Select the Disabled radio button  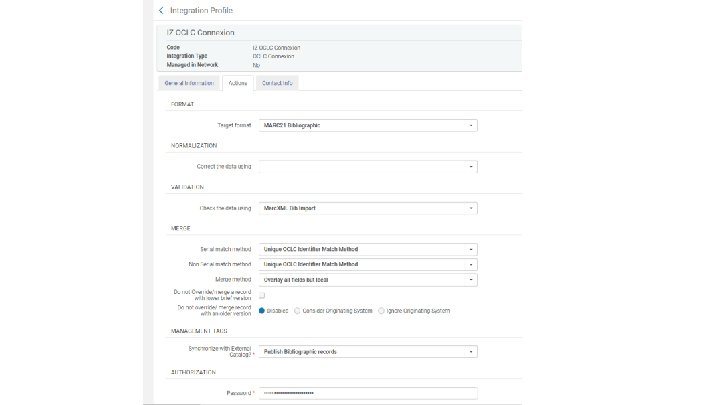[x=262, y=311]
